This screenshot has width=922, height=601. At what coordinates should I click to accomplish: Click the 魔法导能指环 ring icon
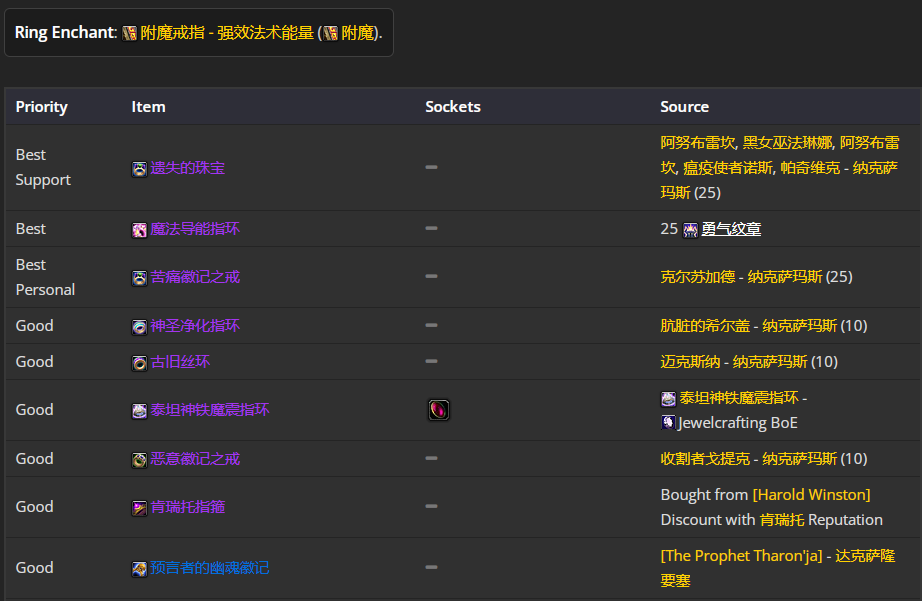[139, 230]
